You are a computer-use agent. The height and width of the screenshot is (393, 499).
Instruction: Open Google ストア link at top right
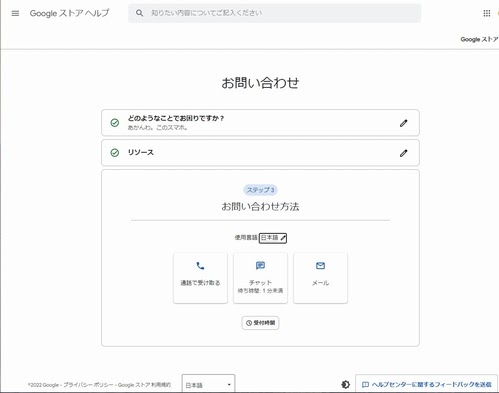[479, 39]
